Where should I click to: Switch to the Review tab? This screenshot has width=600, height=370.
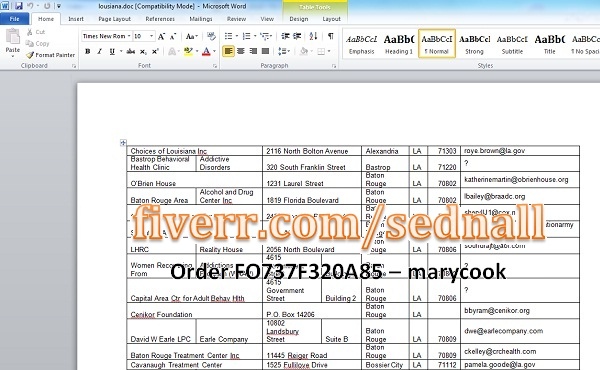(x=236, y=19)
